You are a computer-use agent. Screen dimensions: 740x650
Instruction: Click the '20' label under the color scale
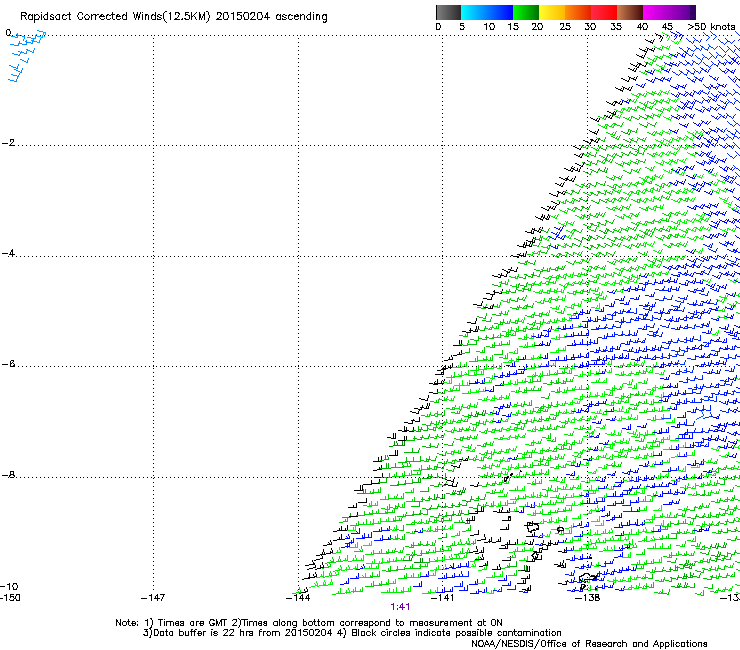537,27
